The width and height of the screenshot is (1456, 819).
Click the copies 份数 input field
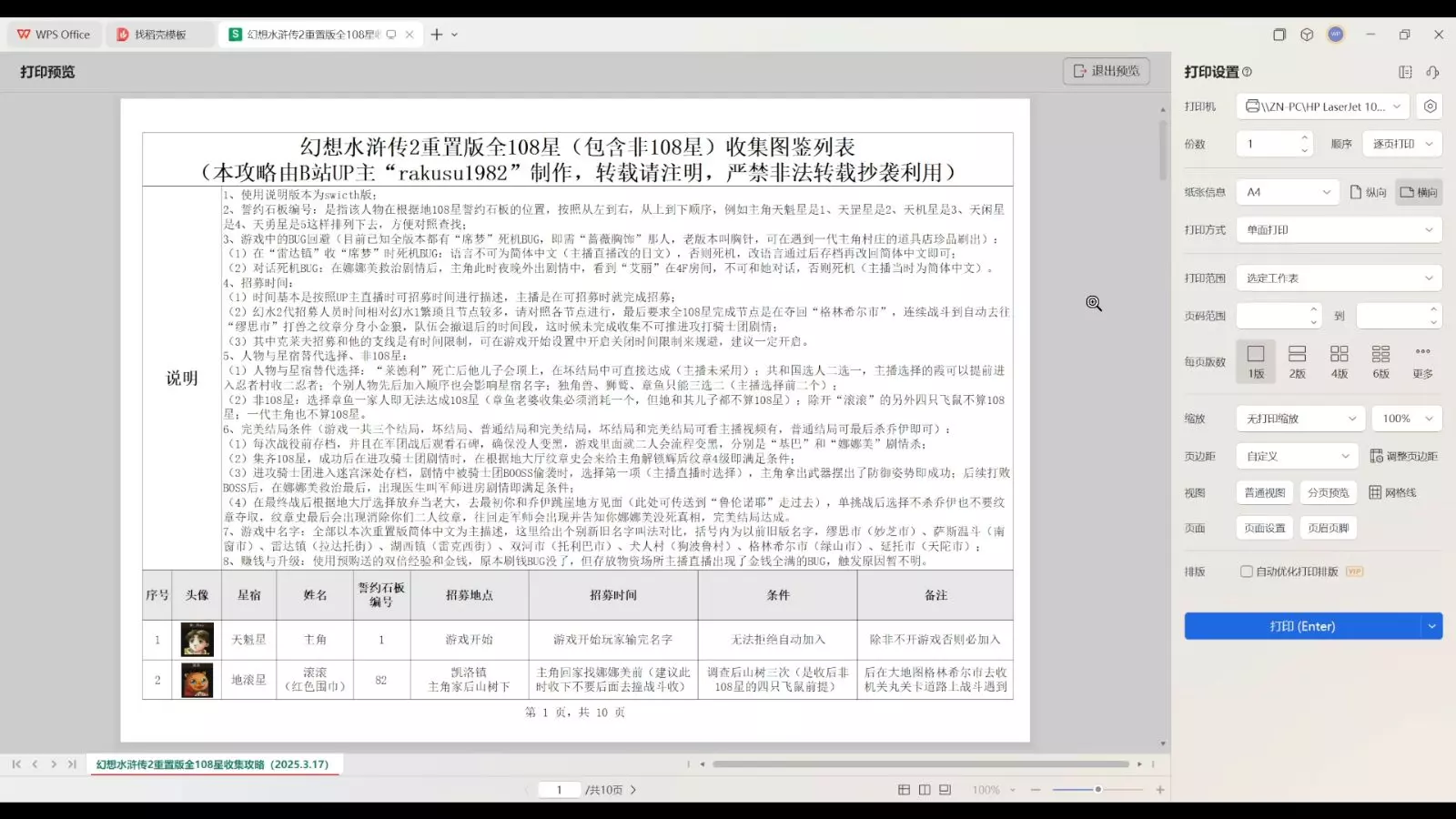click(x=1269, y=144)
